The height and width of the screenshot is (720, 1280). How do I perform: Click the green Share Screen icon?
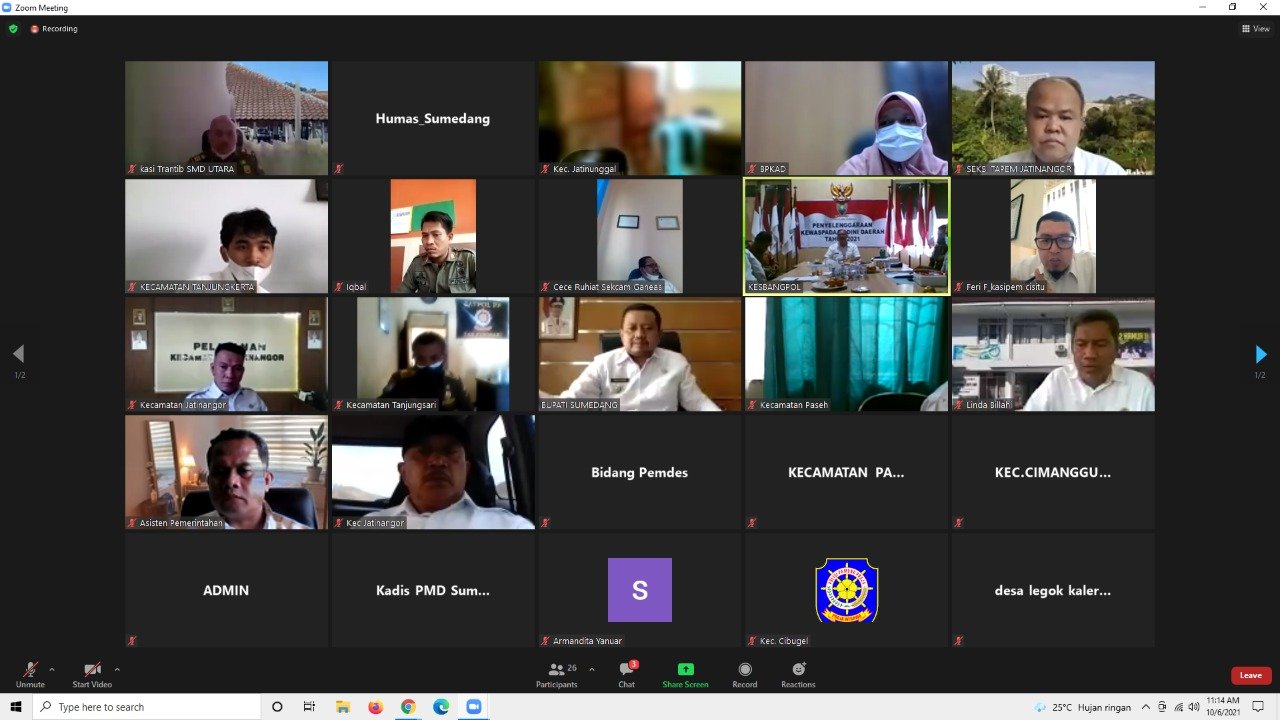pyautogui.click(x=685, y=670)
